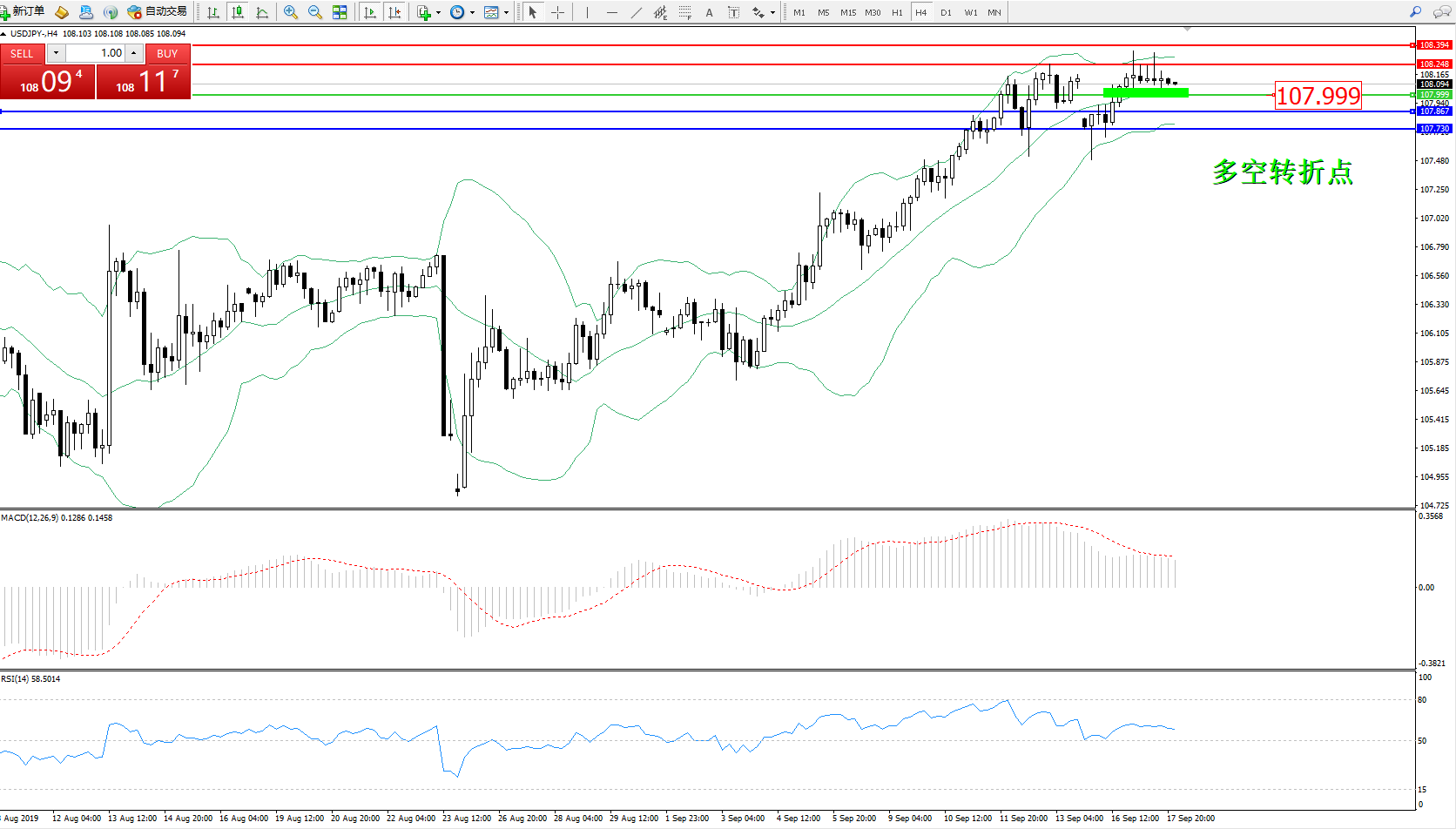Screen dimensions: 1456x829
Task: Select the Horizontal Line drawing tool
Action: point(612,12)
